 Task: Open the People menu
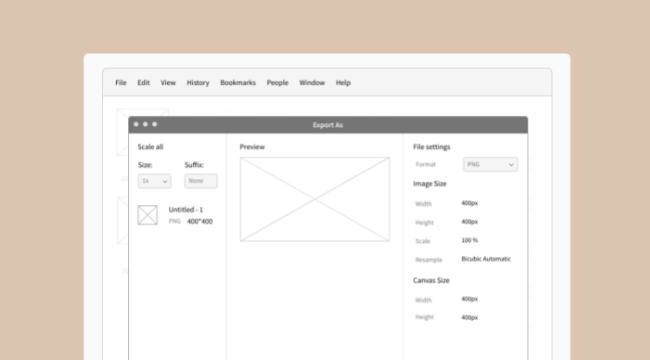coord(277,83)
